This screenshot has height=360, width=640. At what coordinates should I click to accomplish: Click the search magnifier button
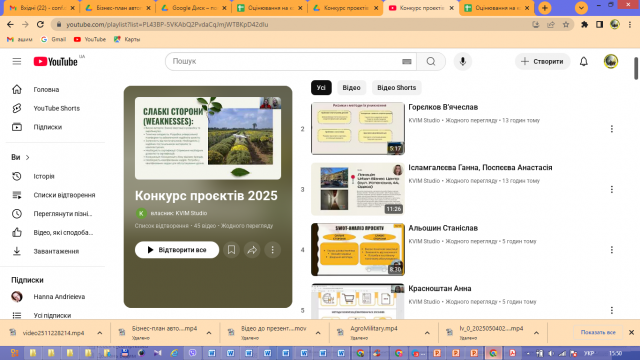tap(431, 61)
